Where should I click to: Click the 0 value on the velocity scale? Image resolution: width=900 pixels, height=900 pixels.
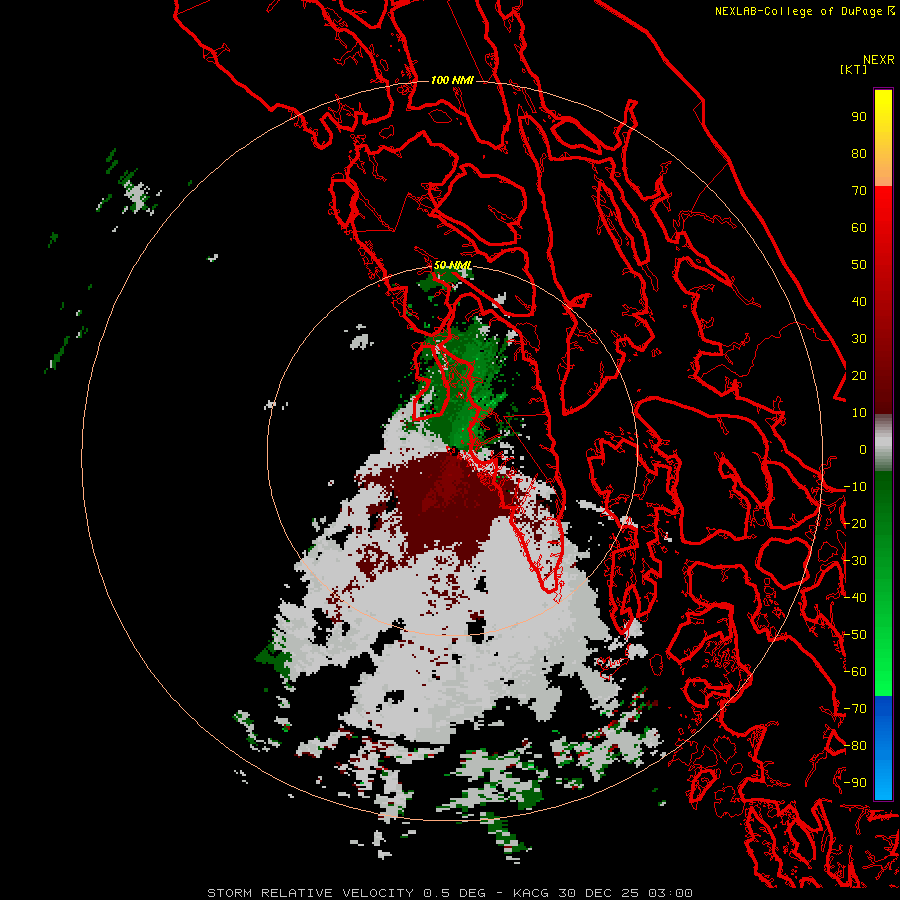click(863, 449)
